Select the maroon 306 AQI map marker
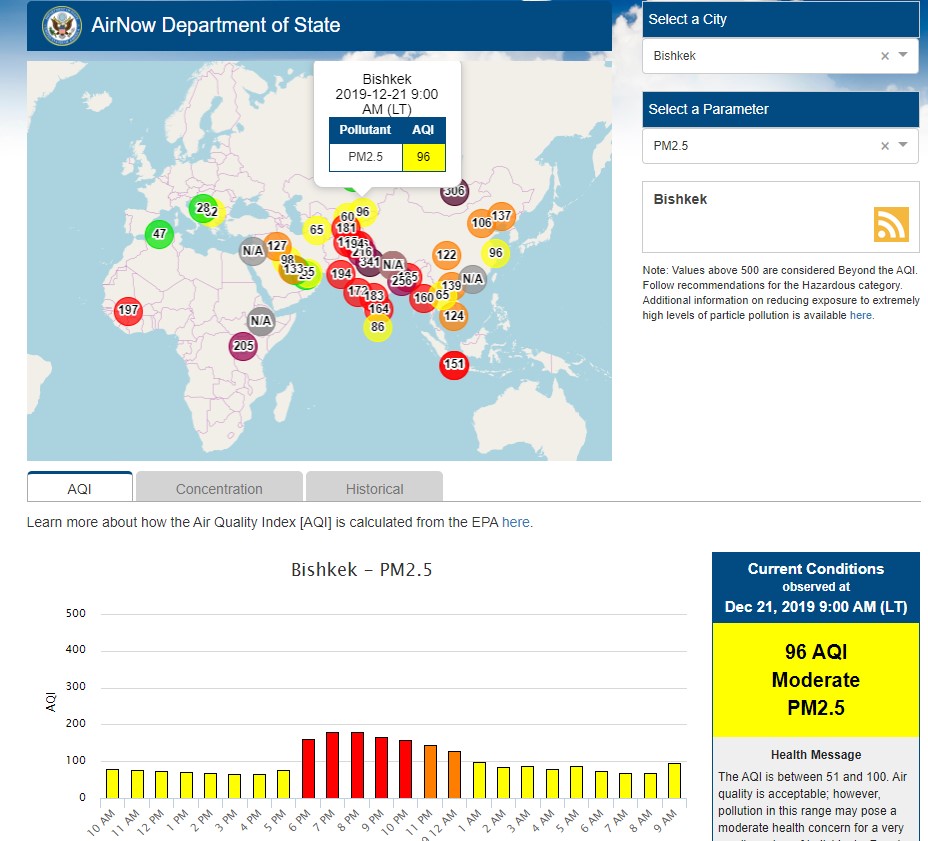This screenshot has height=841, width=928. tap(454, 191)
